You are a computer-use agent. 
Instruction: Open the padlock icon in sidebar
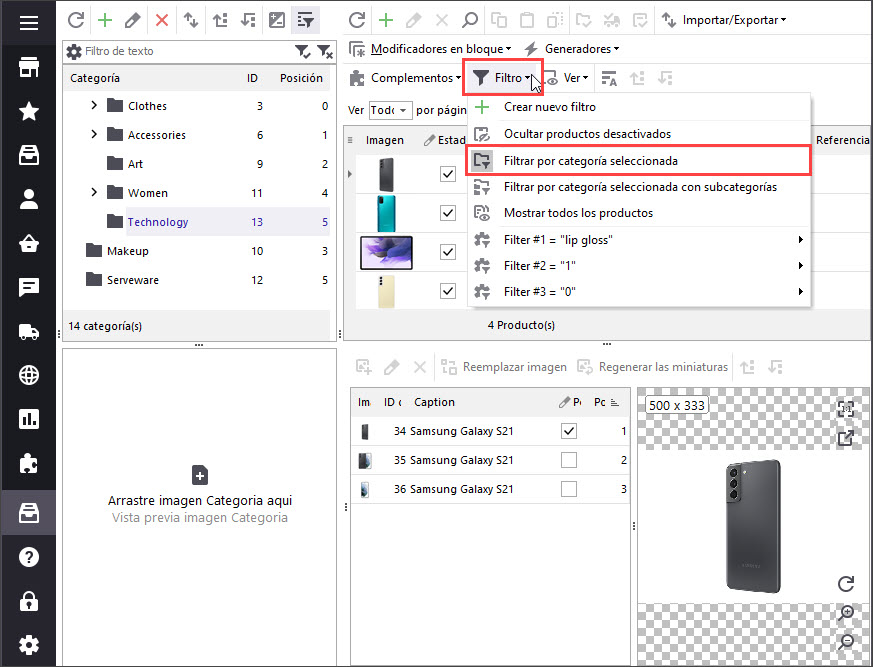28,601
